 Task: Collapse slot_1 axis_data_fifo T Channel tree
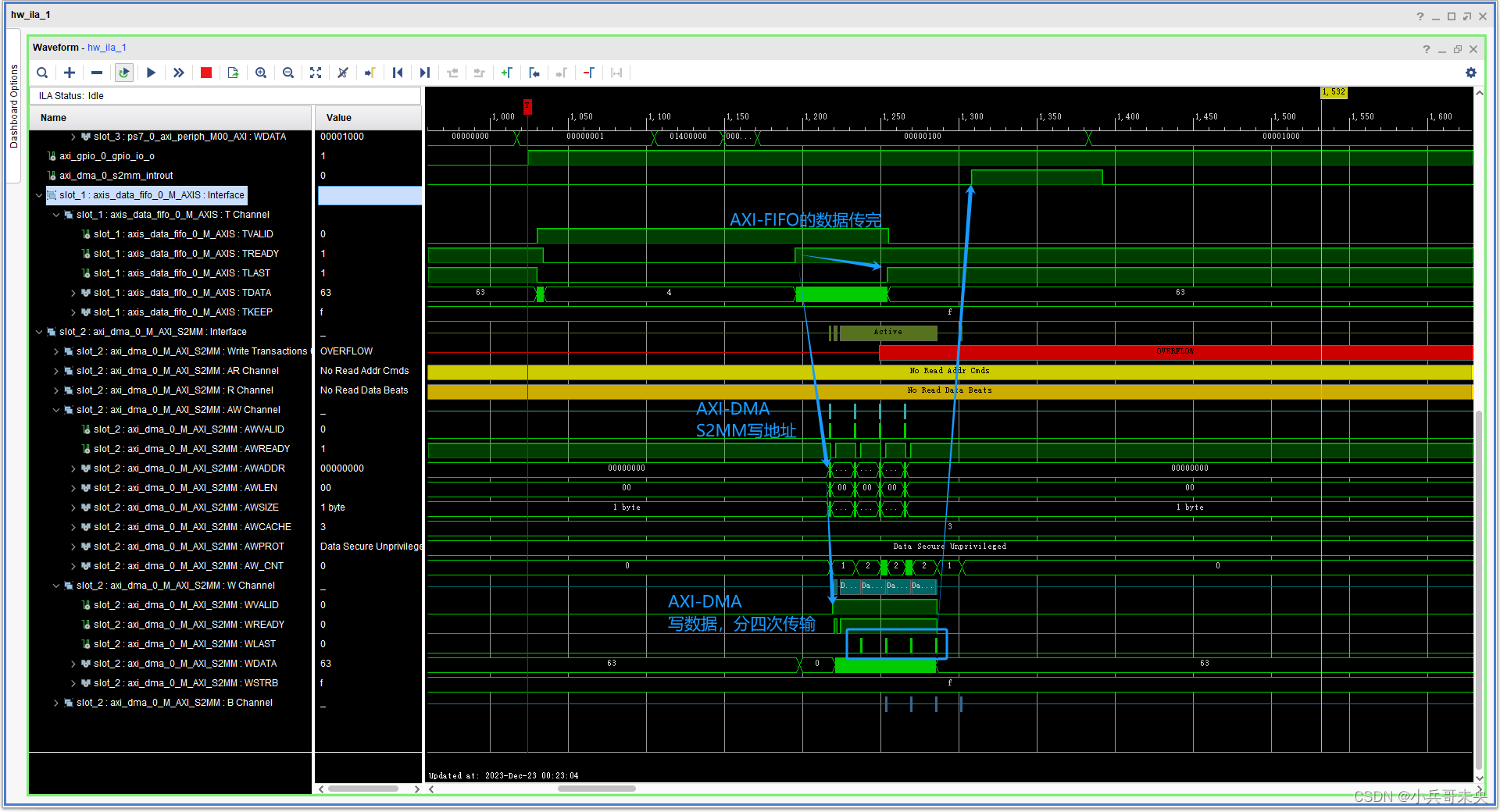[55, 215]
